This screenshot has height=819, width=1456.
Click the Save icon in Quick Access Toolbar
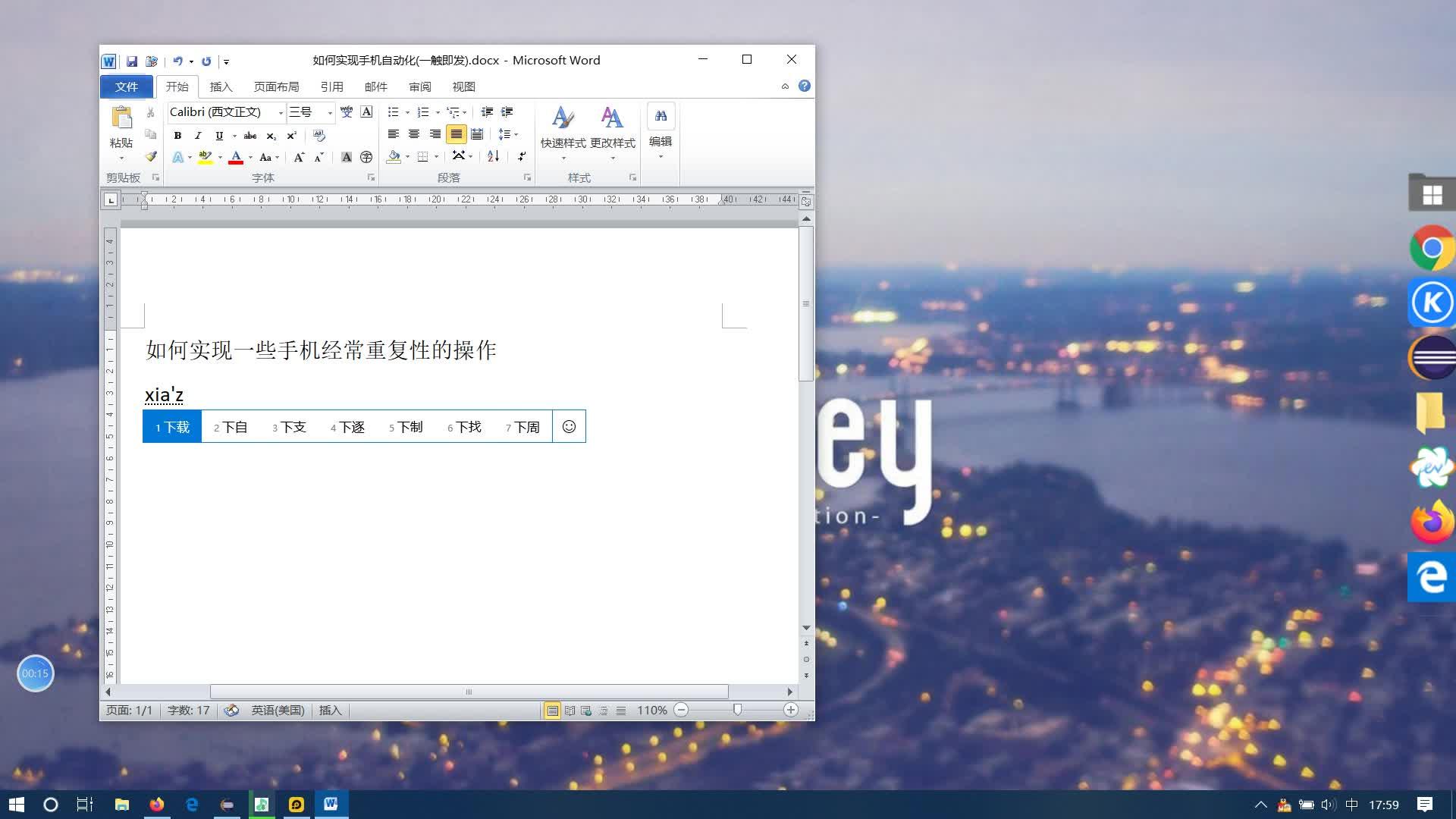[x=132, y=61]
